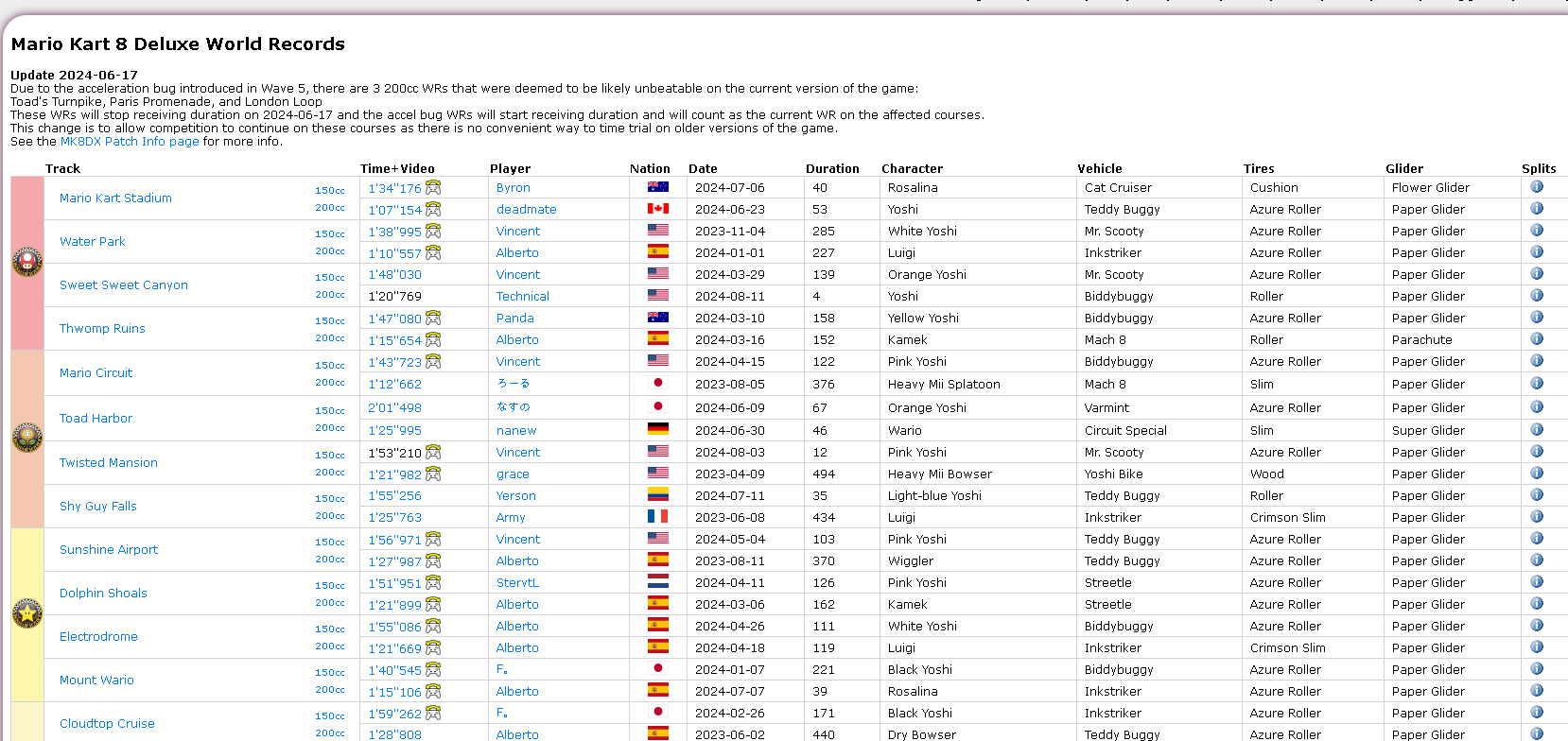
Task: Click the Canadian flag in deadmate's row
Action: [658, 209]
